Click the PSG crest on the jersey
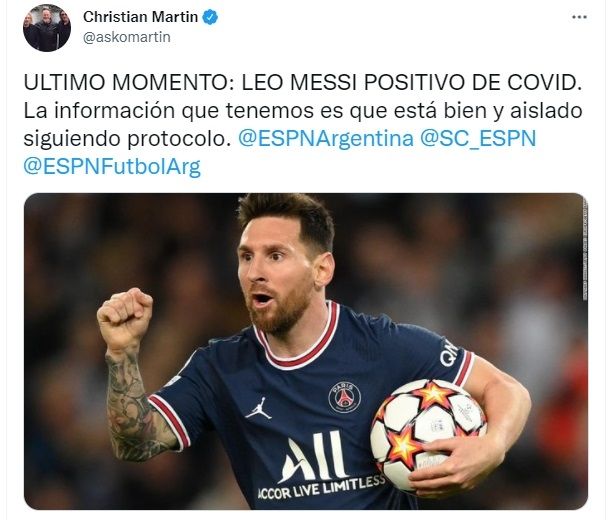 [x=344, y=397]
